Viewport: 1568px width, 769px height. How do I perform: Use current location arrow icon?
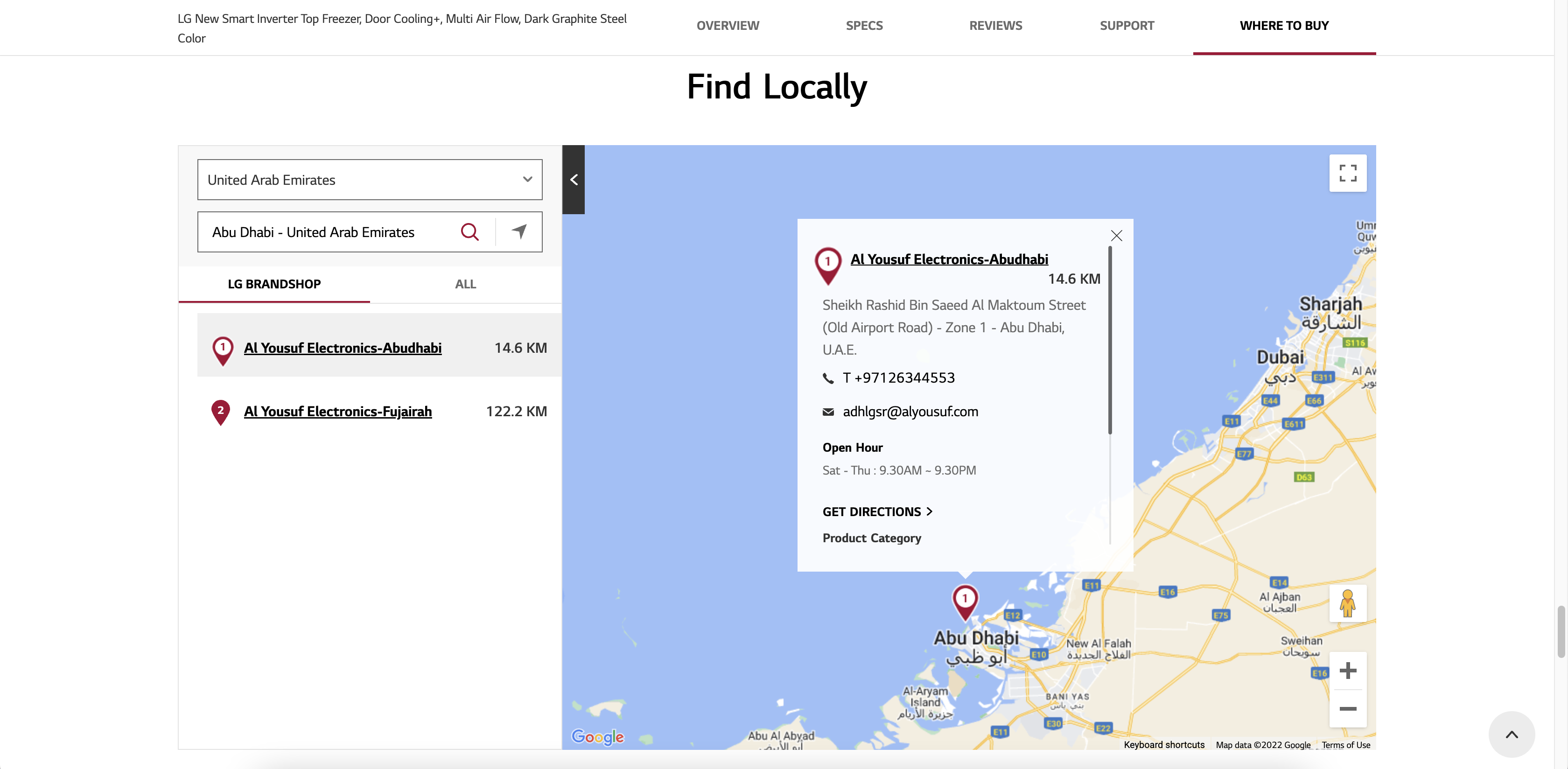click(x=519, y=231)
